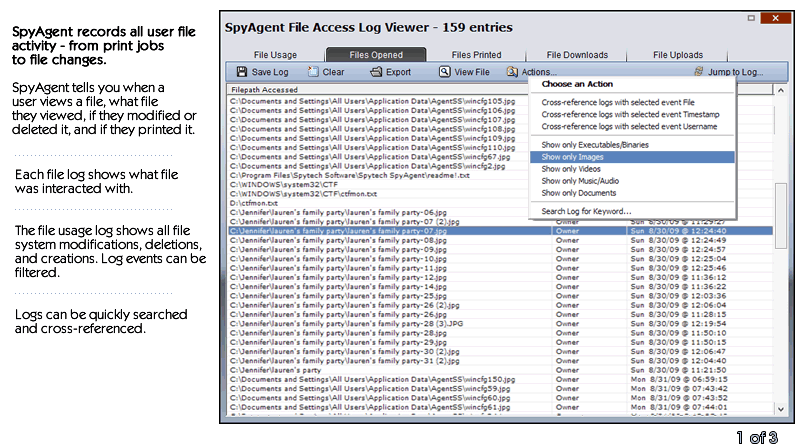
Task: Select the Spytech SpyAgent readme!.txt row
Action: pos(379,176)
